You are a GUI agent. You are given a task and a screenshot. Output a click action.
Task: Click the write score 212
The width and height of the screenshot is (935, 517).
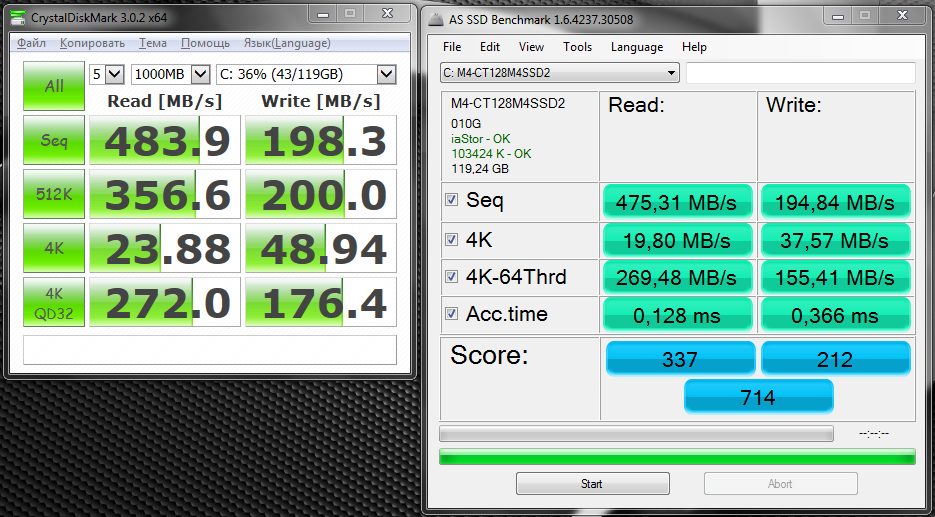tap(835, 358)
